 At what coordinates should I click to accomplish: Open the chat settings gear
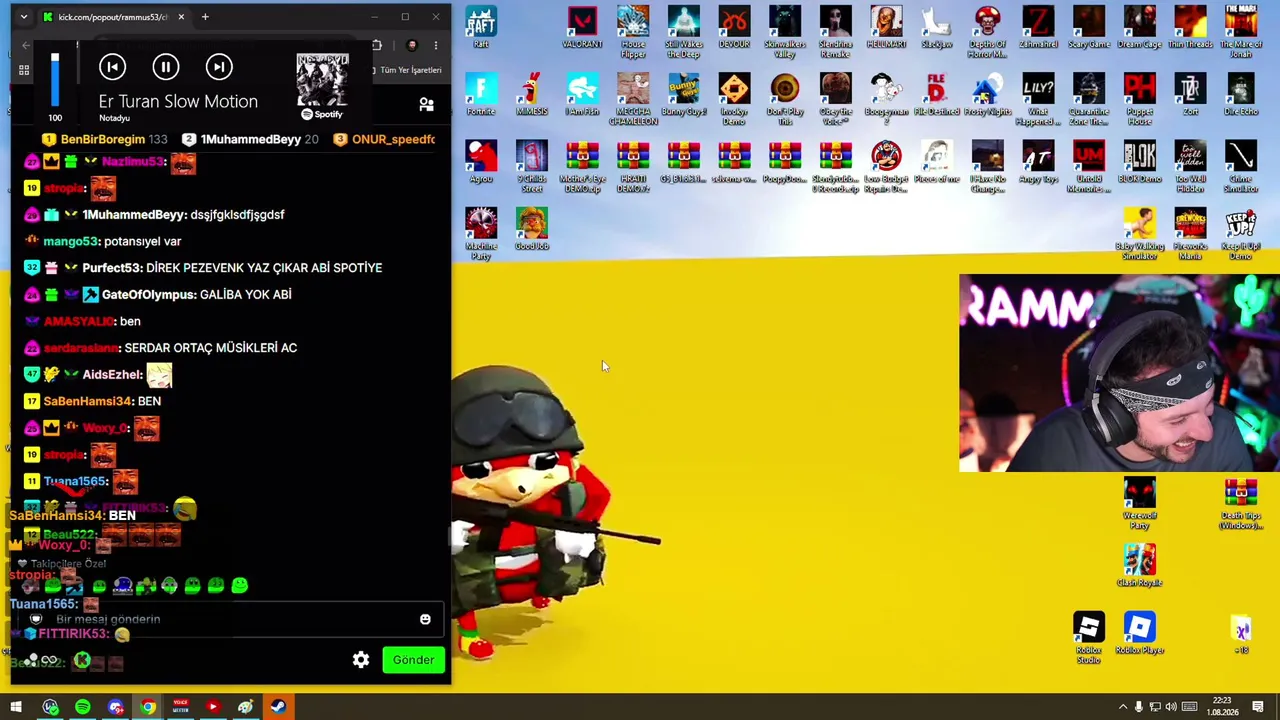tap(361, 660)
